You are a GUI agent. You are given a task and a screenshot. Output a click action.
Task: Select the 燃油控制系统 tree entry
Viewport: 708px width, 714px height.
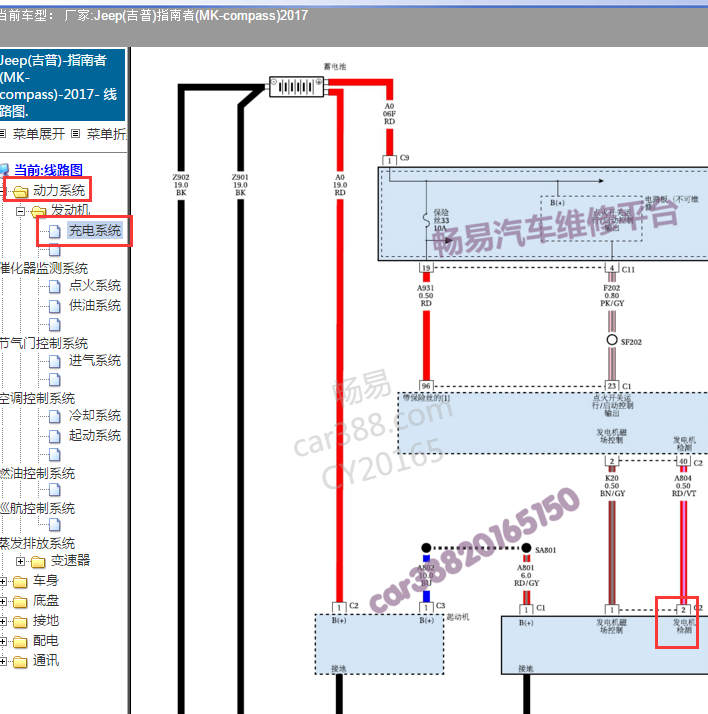[x=37, y=473]
